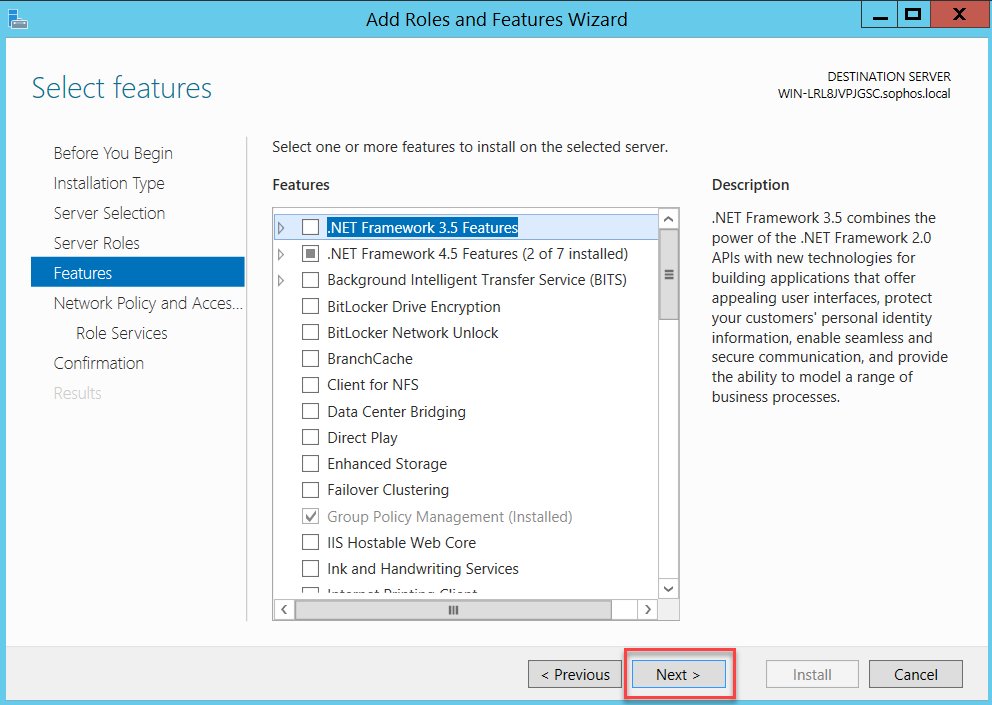Switch to Server Roles page
The image size is (992, 705).
click(97, 243)
